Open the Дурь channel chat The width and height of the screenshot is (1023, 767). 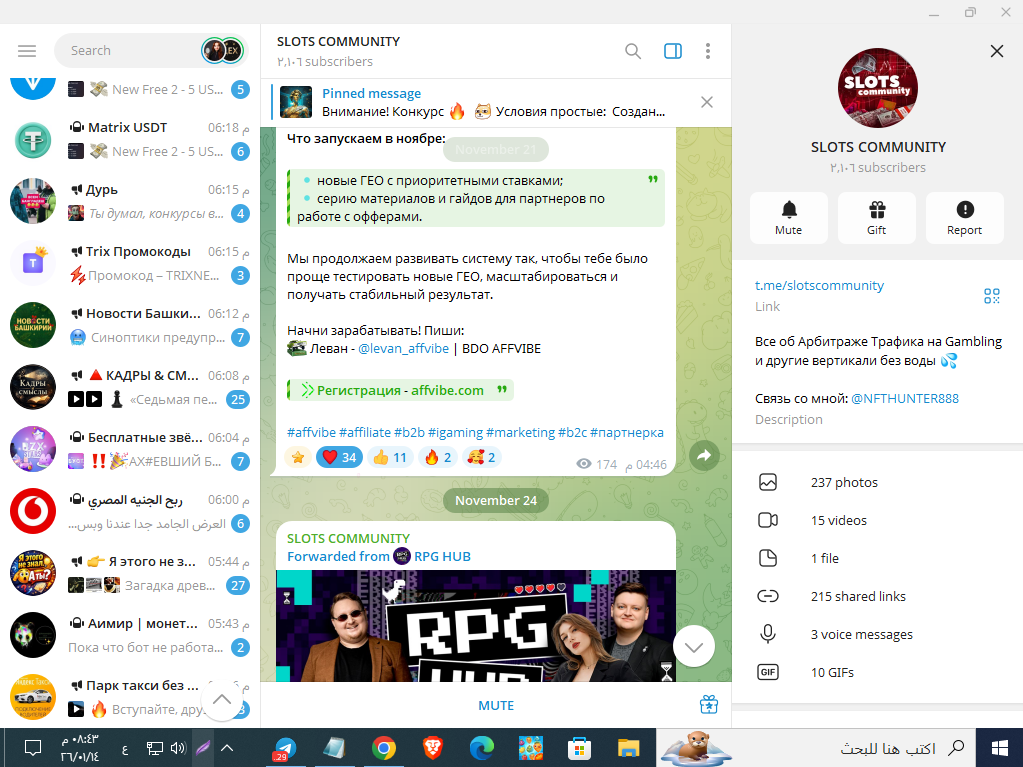pyautogui.click(x=130, y=202)
